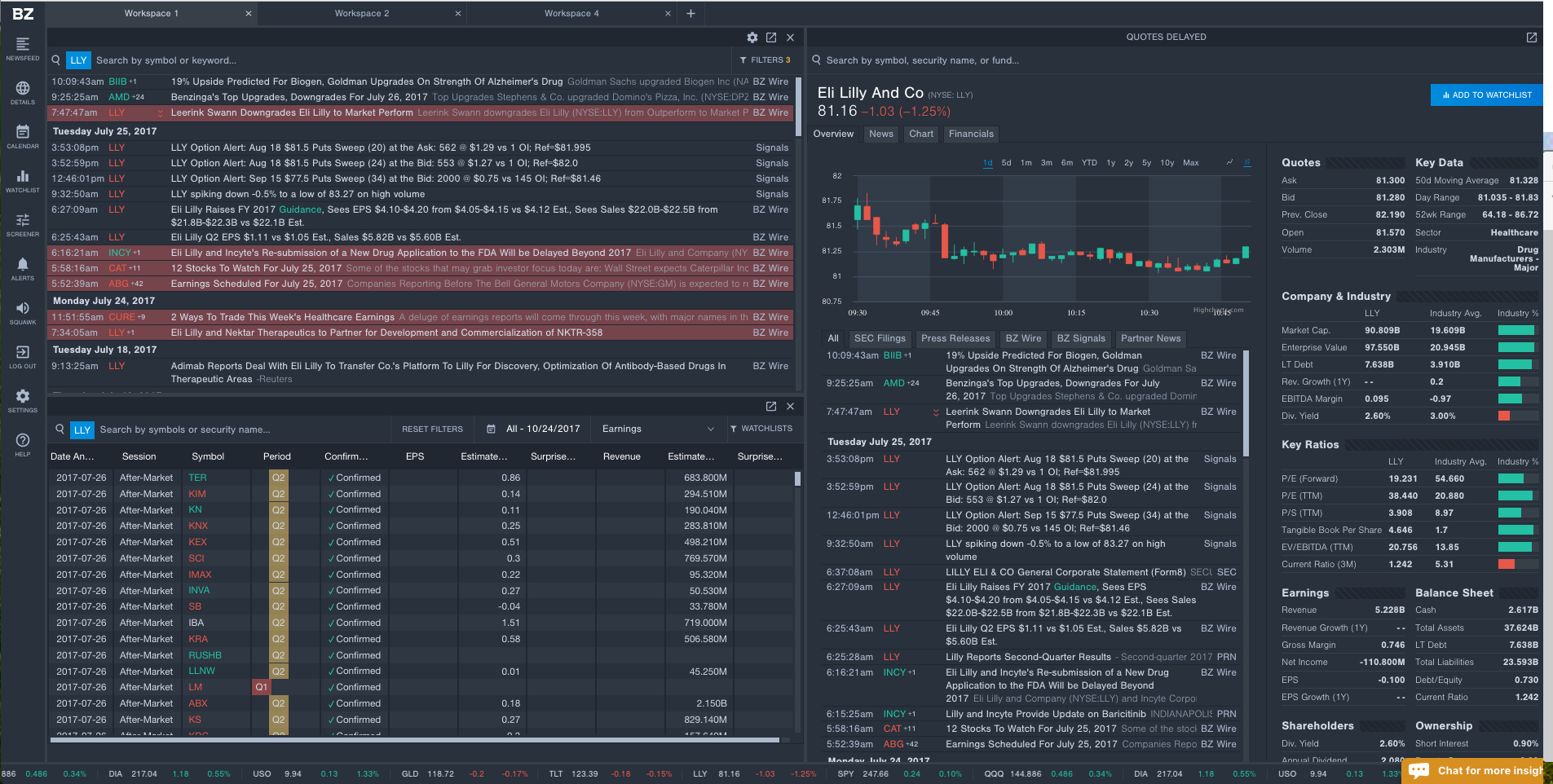Open the Financials tab for Eli Lilly
Viewport: 1553px width, 784px height.
971,134
